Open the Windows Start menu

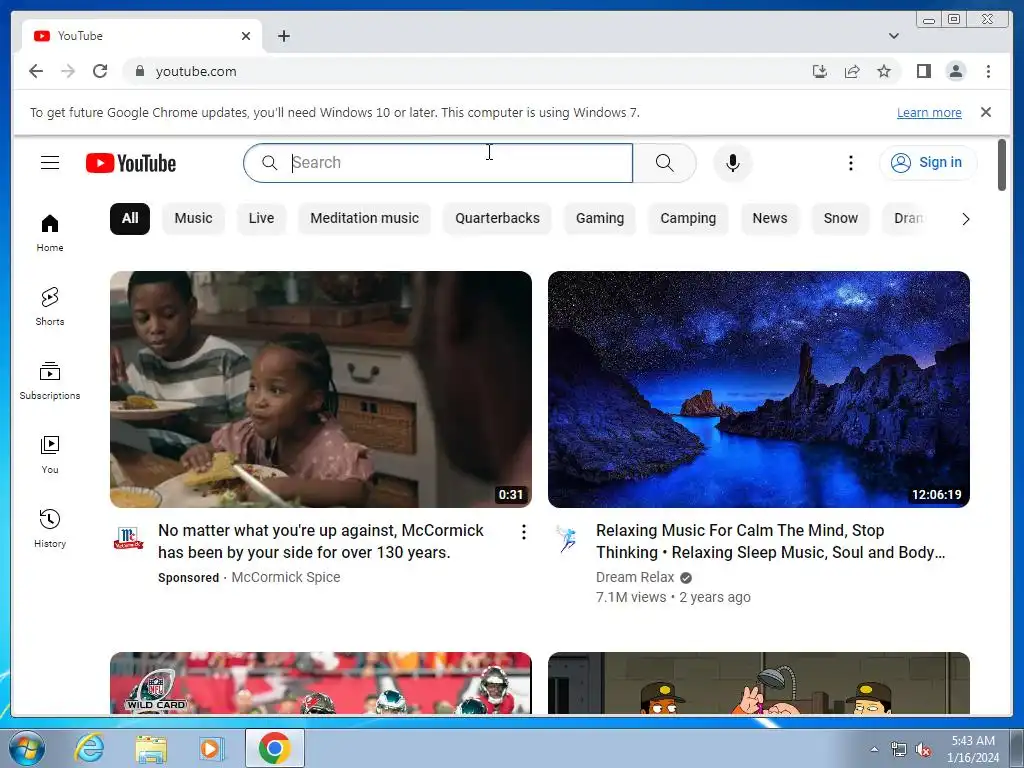(26, 748)
